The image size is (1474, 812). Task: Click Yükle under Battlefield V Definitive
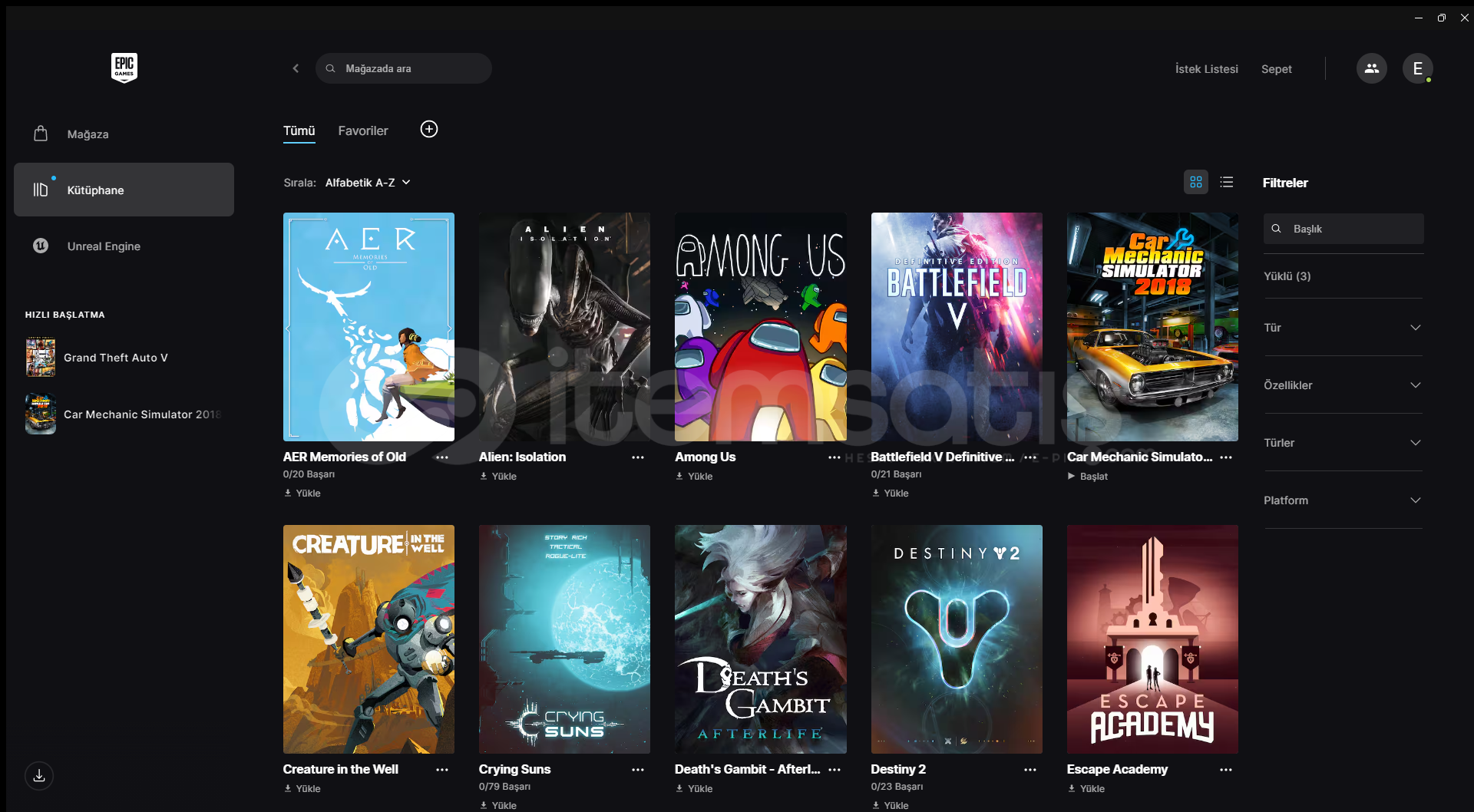[x=891, y=493]
